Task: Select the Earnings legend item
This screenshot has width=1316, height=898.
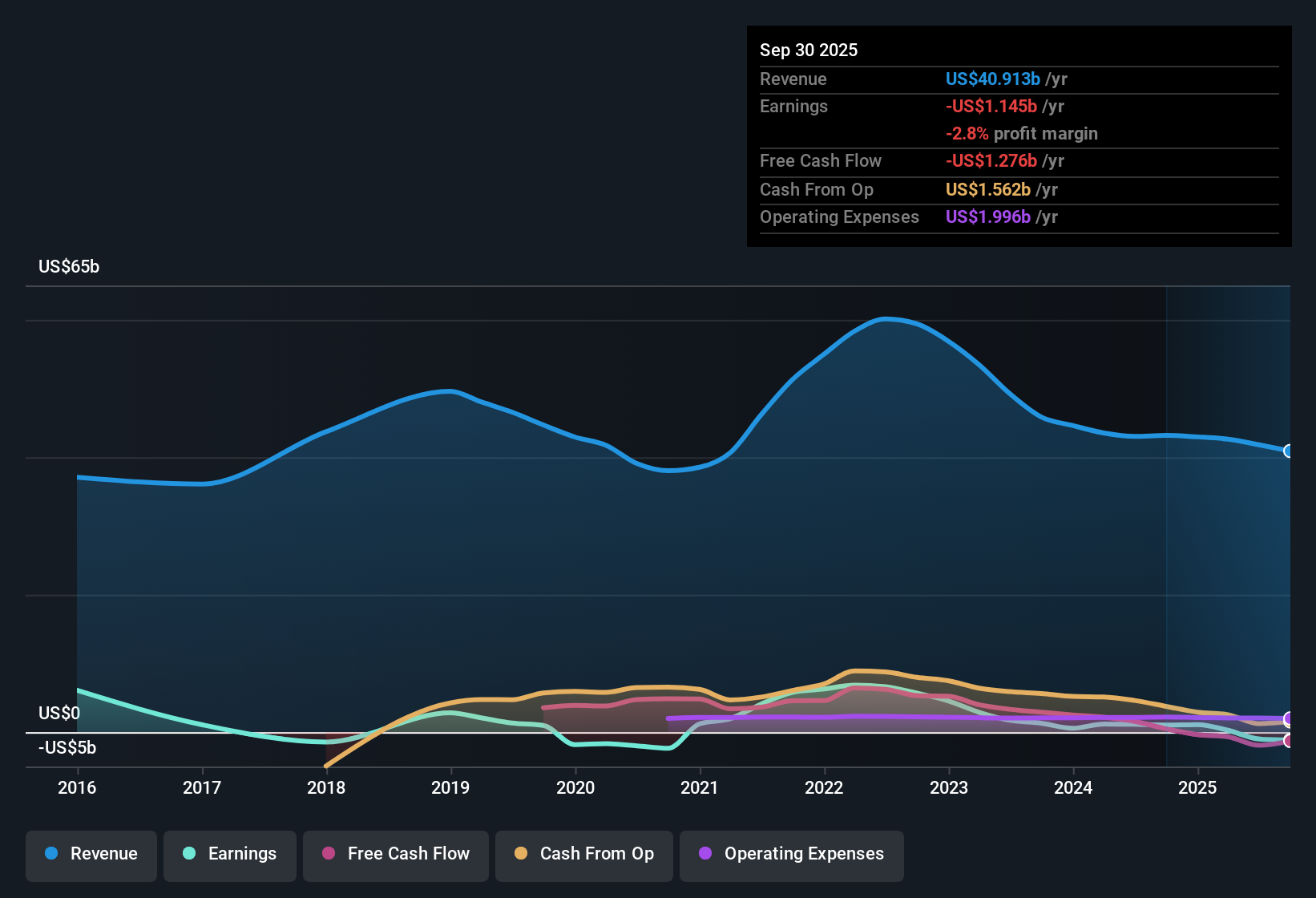Action: point(230,854)
